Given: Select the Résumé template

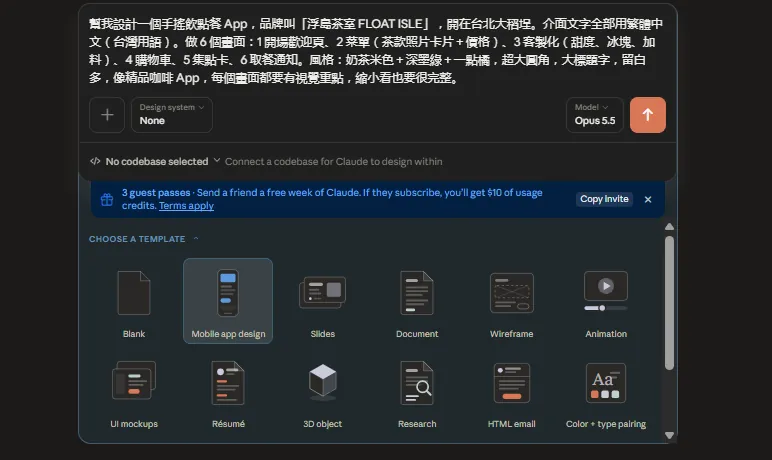Looking at the screenshot, I should click(x=228, y=392).
